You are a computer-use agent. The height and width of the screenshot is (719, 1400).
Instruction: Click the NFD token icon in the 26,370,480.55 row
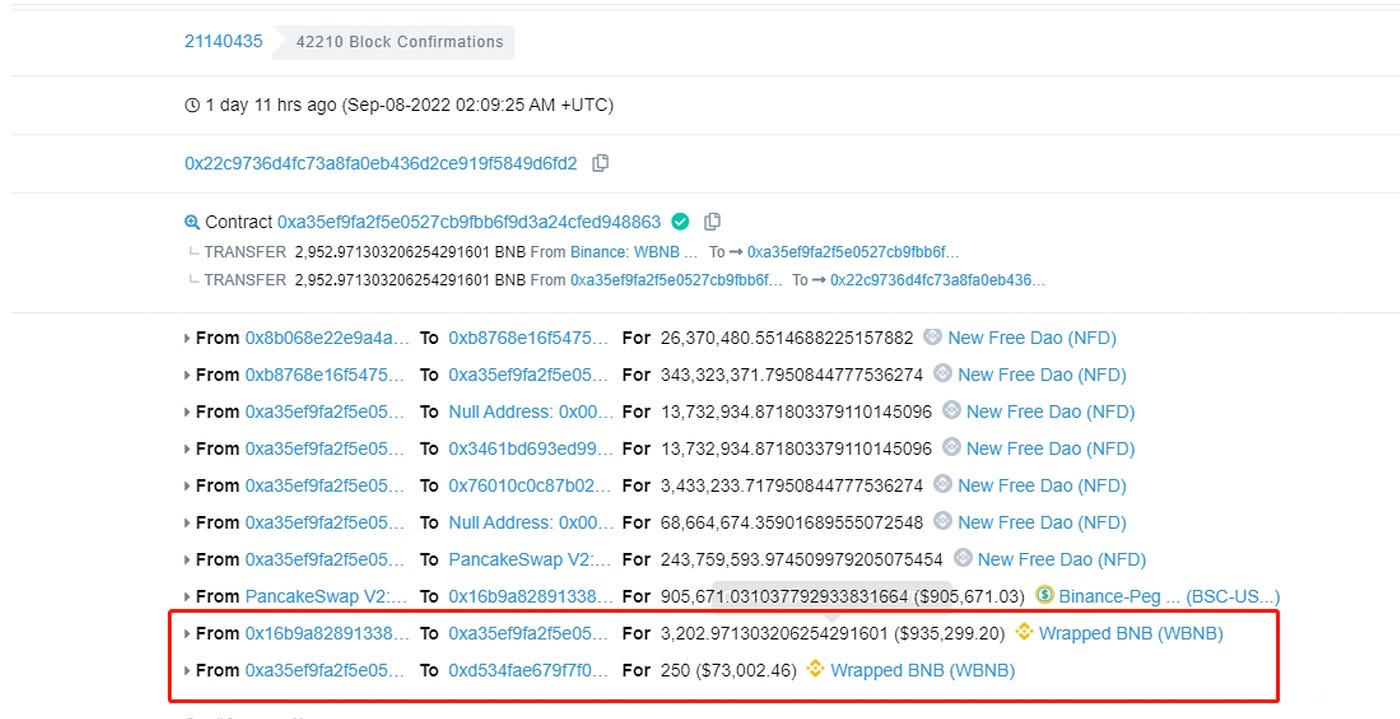point(933,337)
